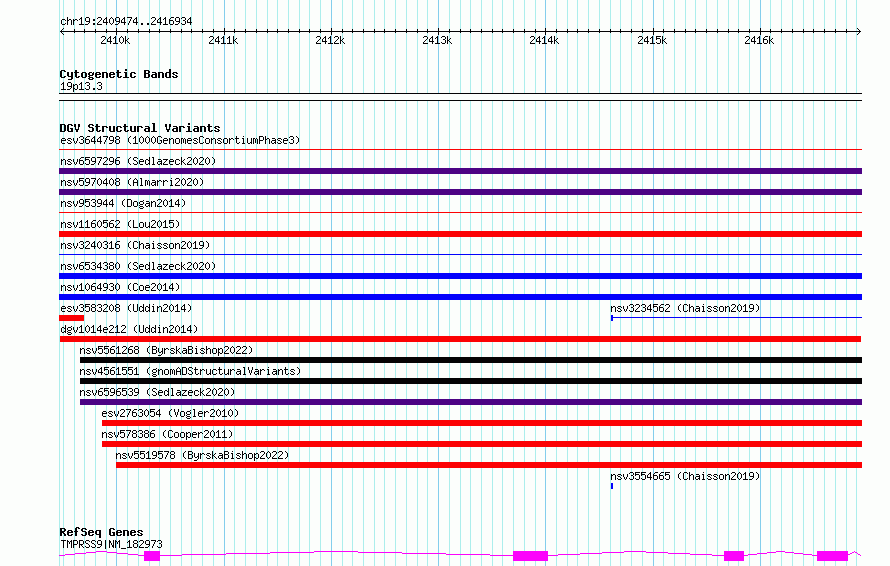Open the nsv6597296 (Sedlazeck2020) variant label
Viewport: 890px width, 566px height.
138,161
